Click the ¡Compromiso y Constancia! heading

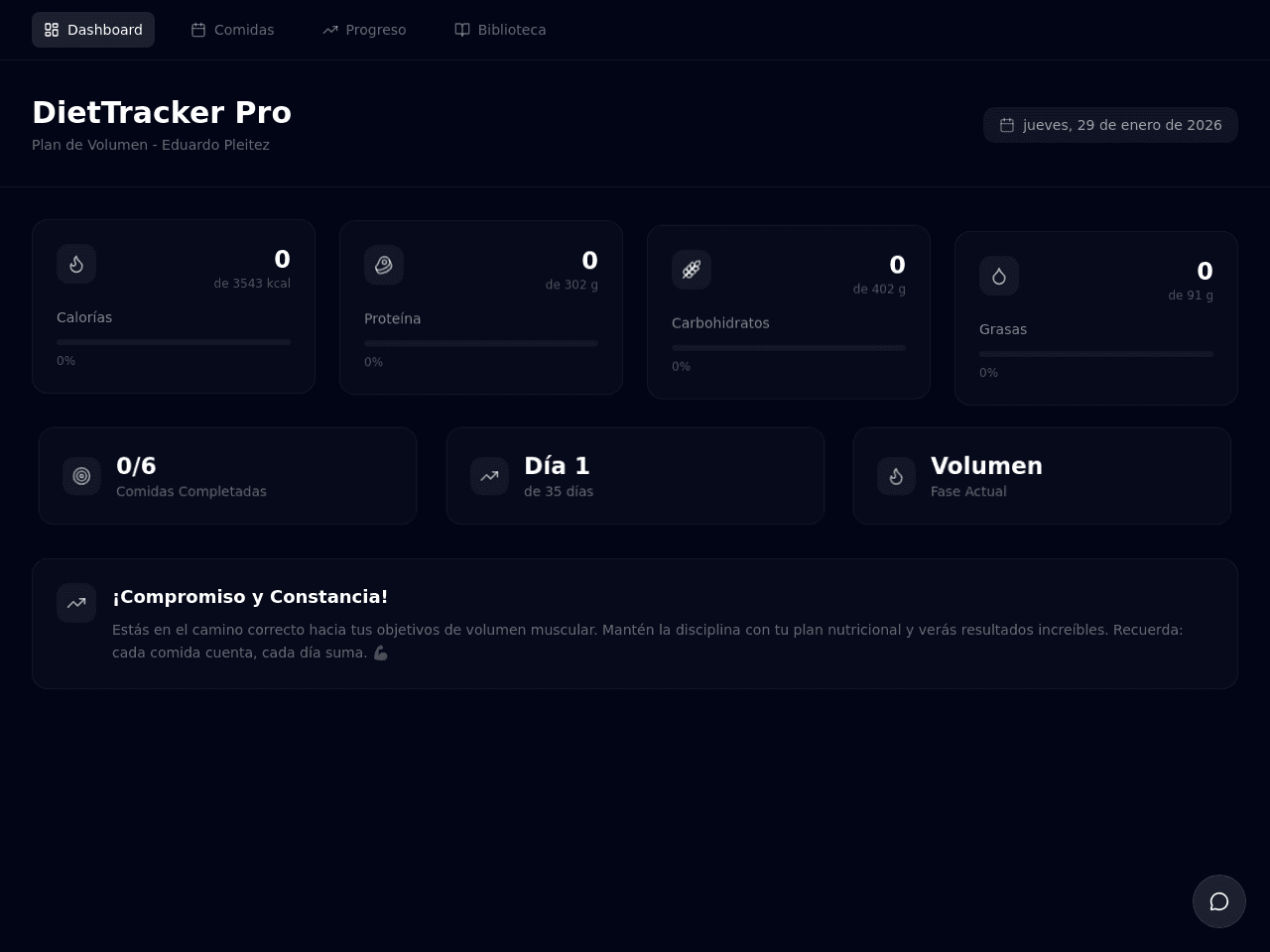(x=250, y=597)
